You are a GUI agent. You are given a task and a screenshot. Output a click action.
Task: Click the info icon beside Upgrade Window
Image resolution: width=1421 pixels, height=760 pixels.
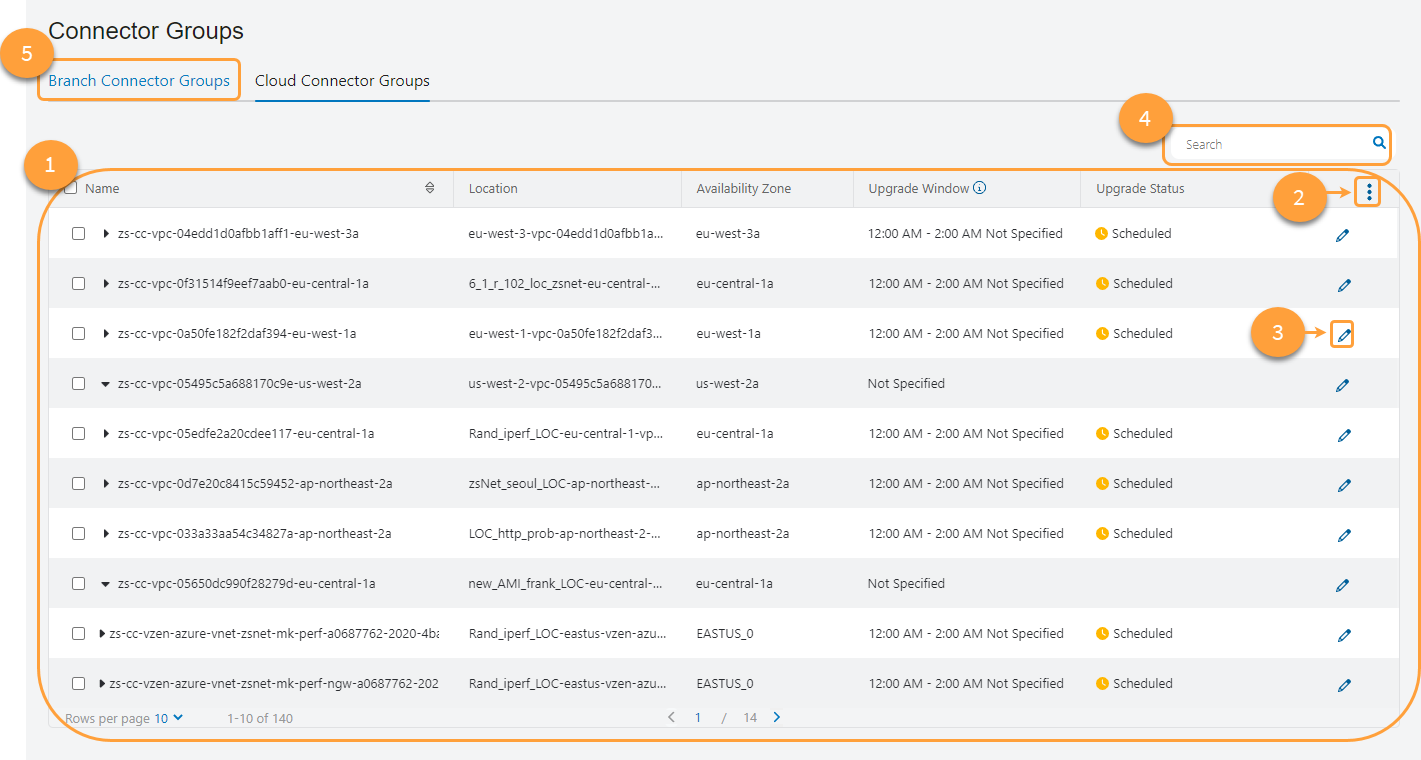(980, 186)
